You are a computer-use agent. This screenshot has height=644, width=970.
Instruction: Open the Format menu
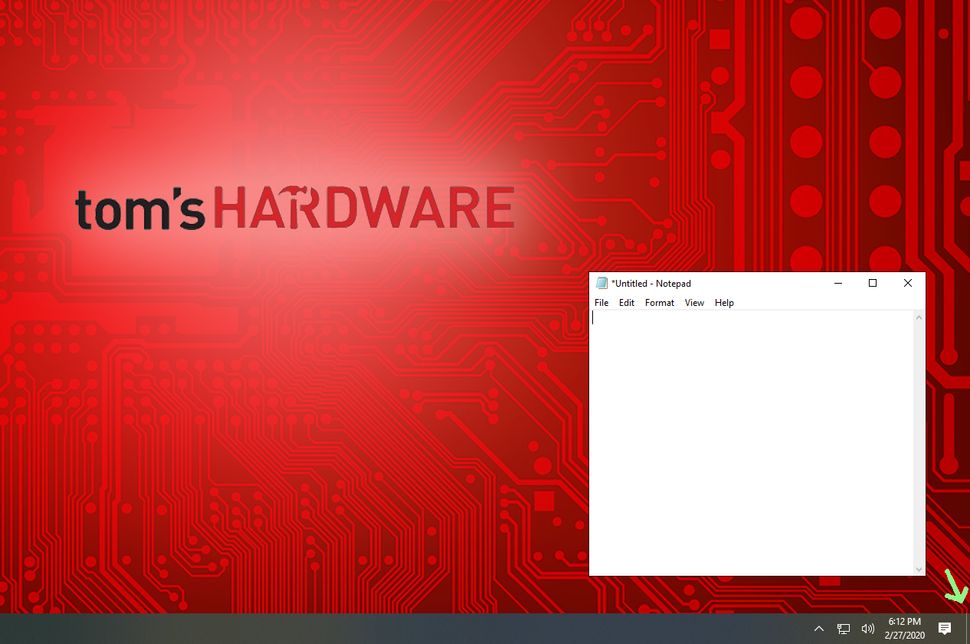click(x=659, y=302)
